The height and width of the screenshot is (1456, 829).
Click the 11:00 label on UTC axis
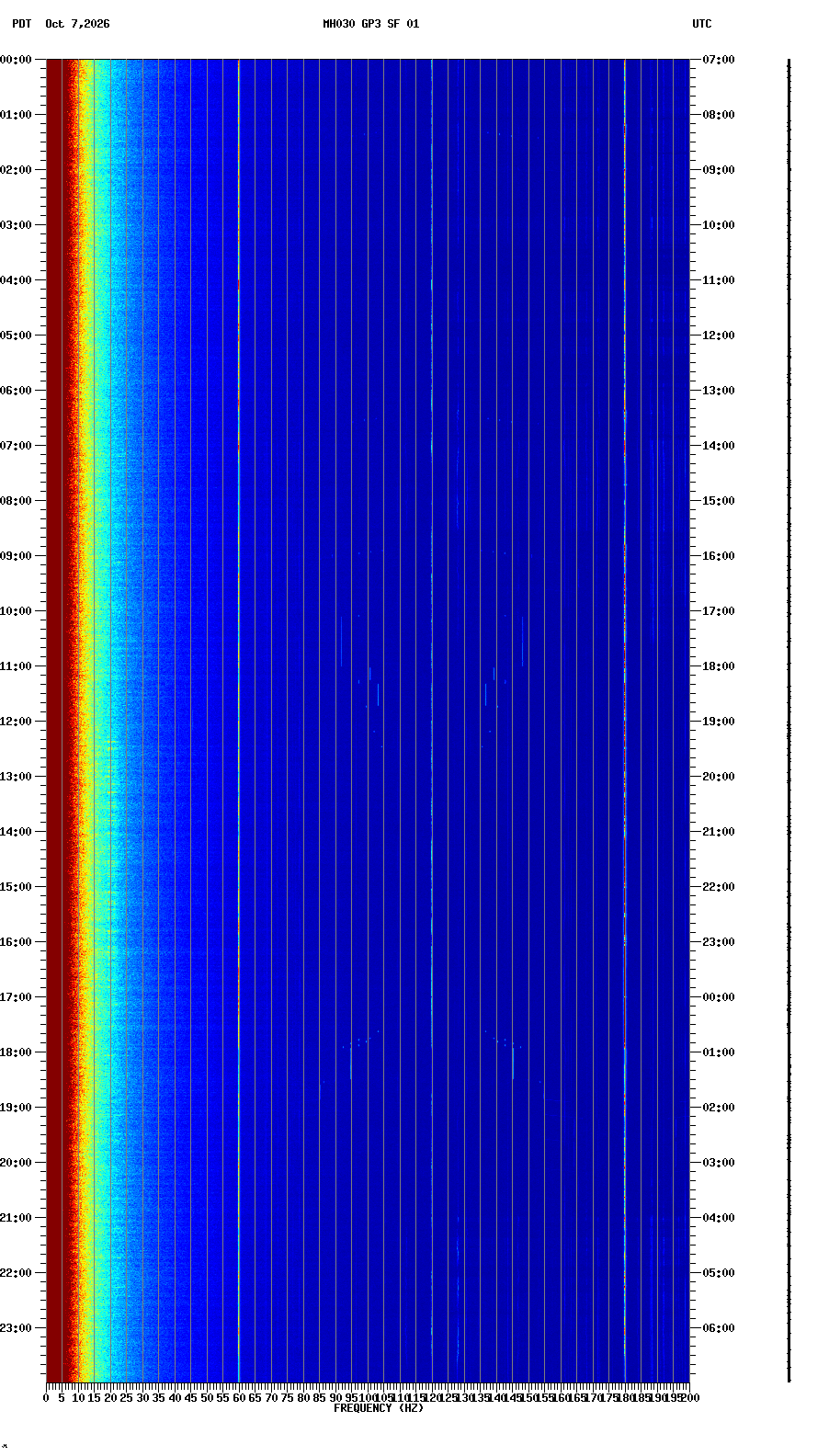[719, 280]
